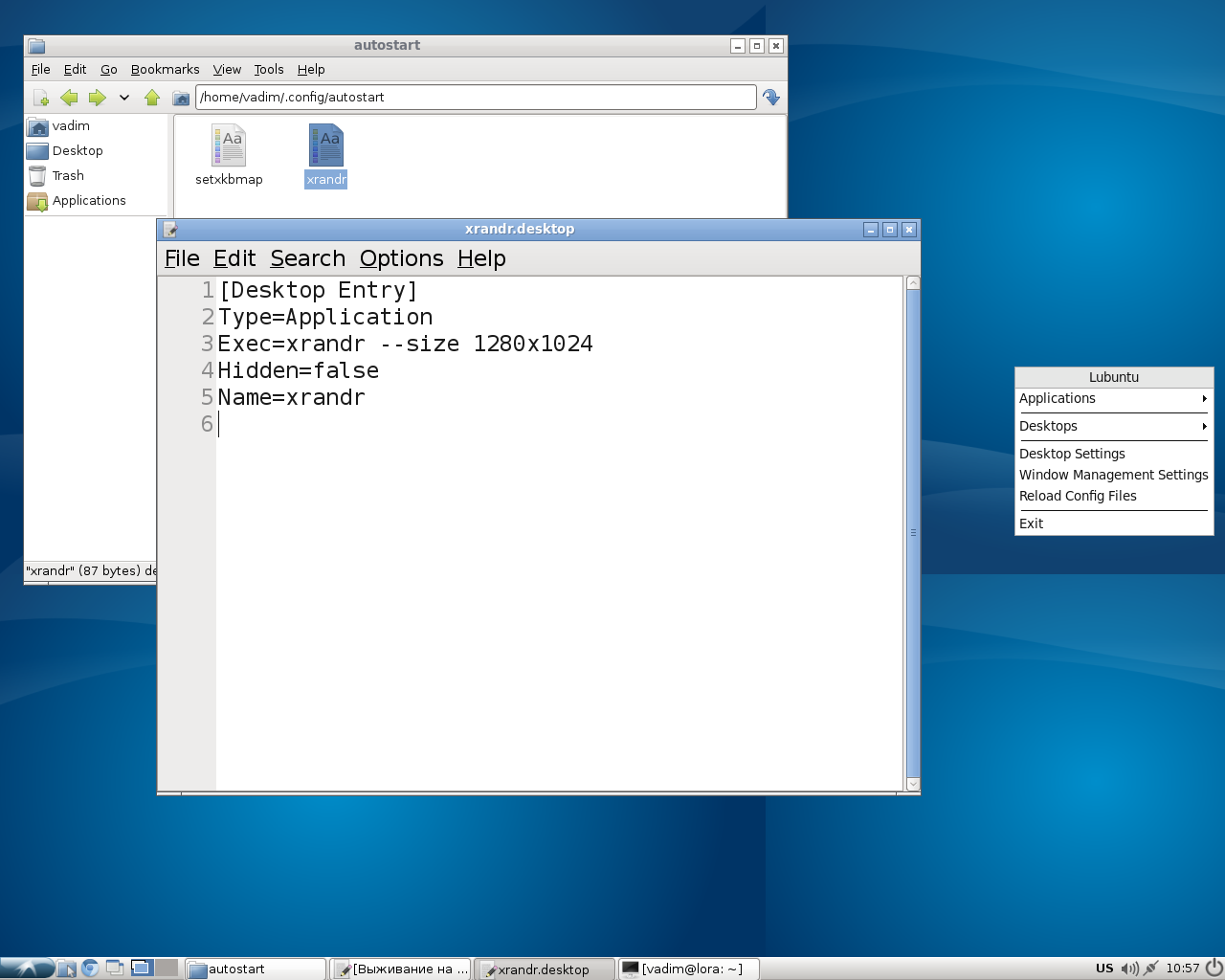Open the Edit menu in autostart window
The image size is (1225, 980).
[75, 70]
